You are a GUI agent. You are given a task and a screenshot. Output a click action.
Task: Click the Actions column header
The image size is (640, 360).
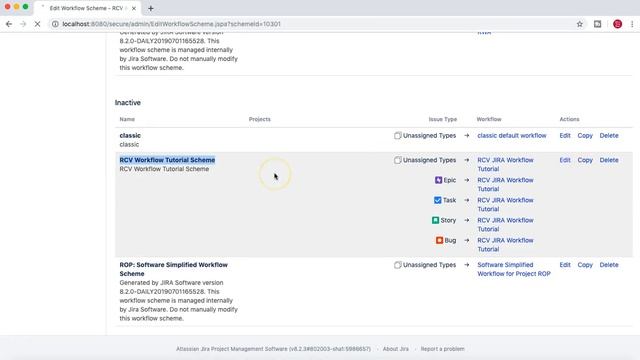point(569,119)
